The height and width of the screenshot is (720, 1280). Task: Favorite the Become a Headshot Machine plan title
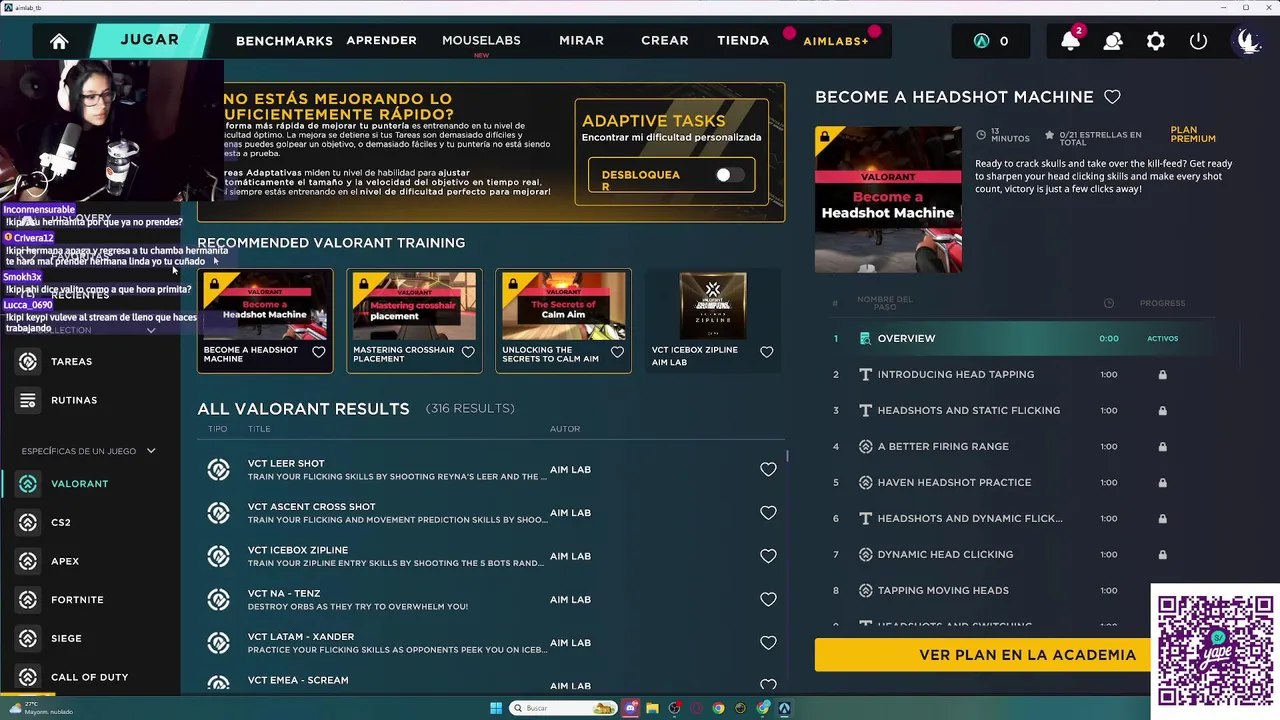click(1112, 97)
